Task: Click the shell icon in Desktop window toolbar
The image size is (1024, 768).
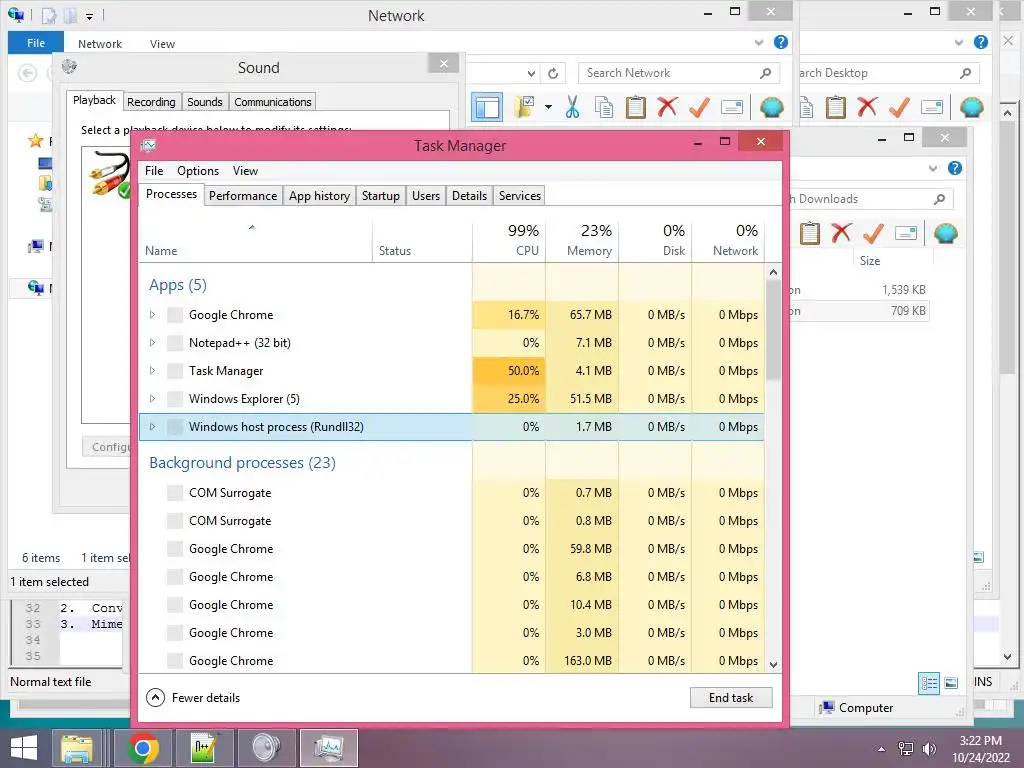Action: 972,107
